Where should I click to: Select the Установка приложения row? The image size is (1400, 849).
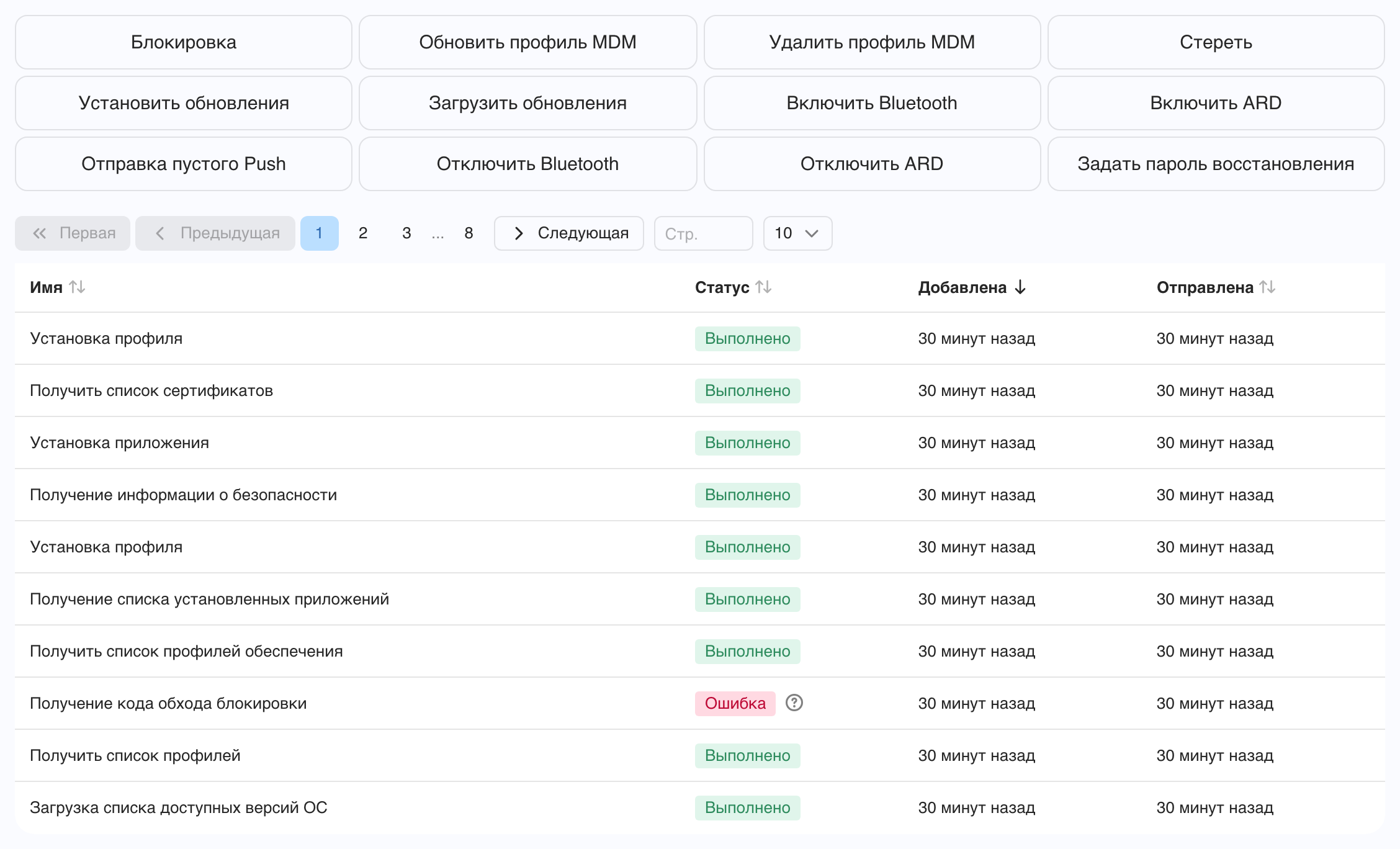(x=700, y=442)
